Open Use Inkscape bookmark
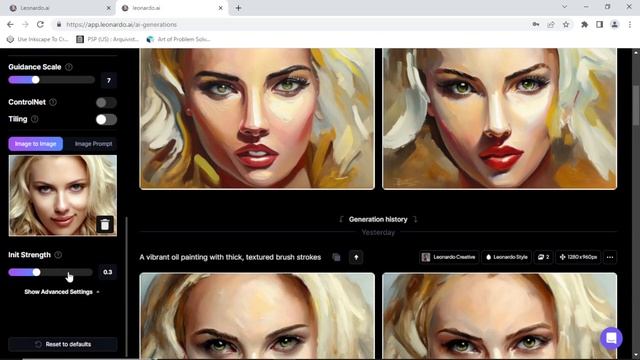640x360 pixels. pyautogui.click(x=38, y=39)
